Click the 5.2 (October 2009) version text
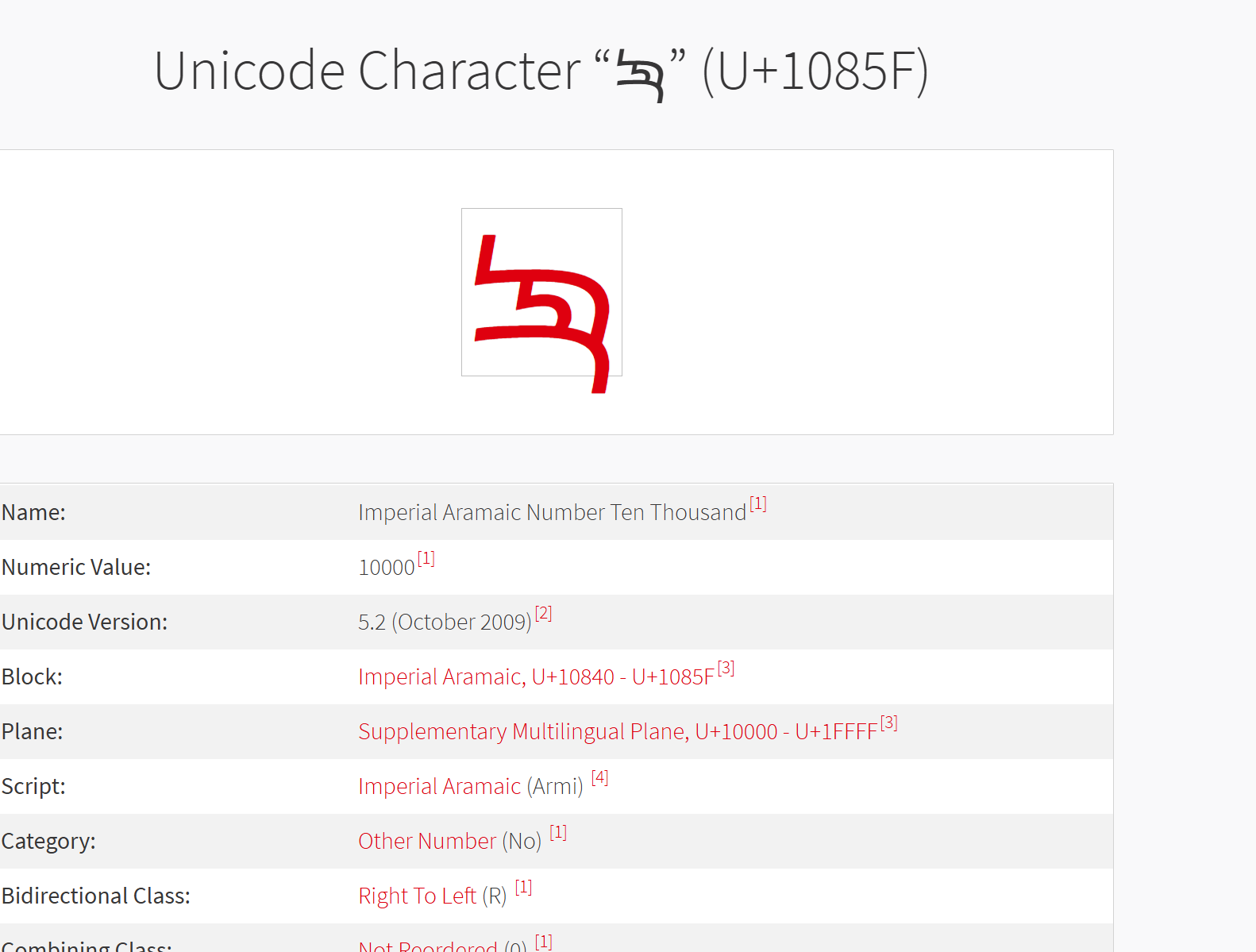Viewport: 1256px width, 952px height. [x=444, y=622]
